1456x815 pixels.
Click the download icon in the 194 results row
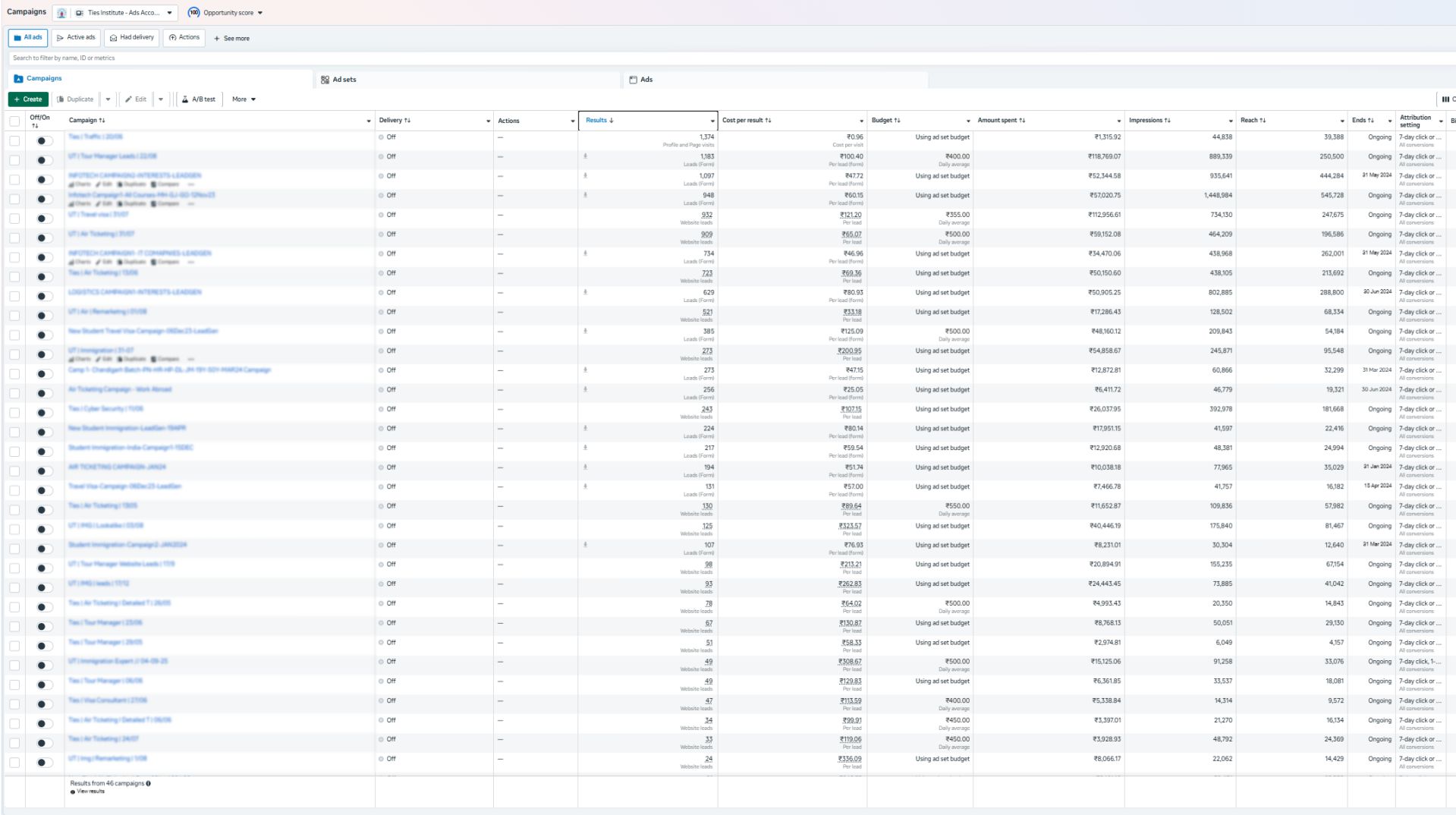click(x=585, y=467)
